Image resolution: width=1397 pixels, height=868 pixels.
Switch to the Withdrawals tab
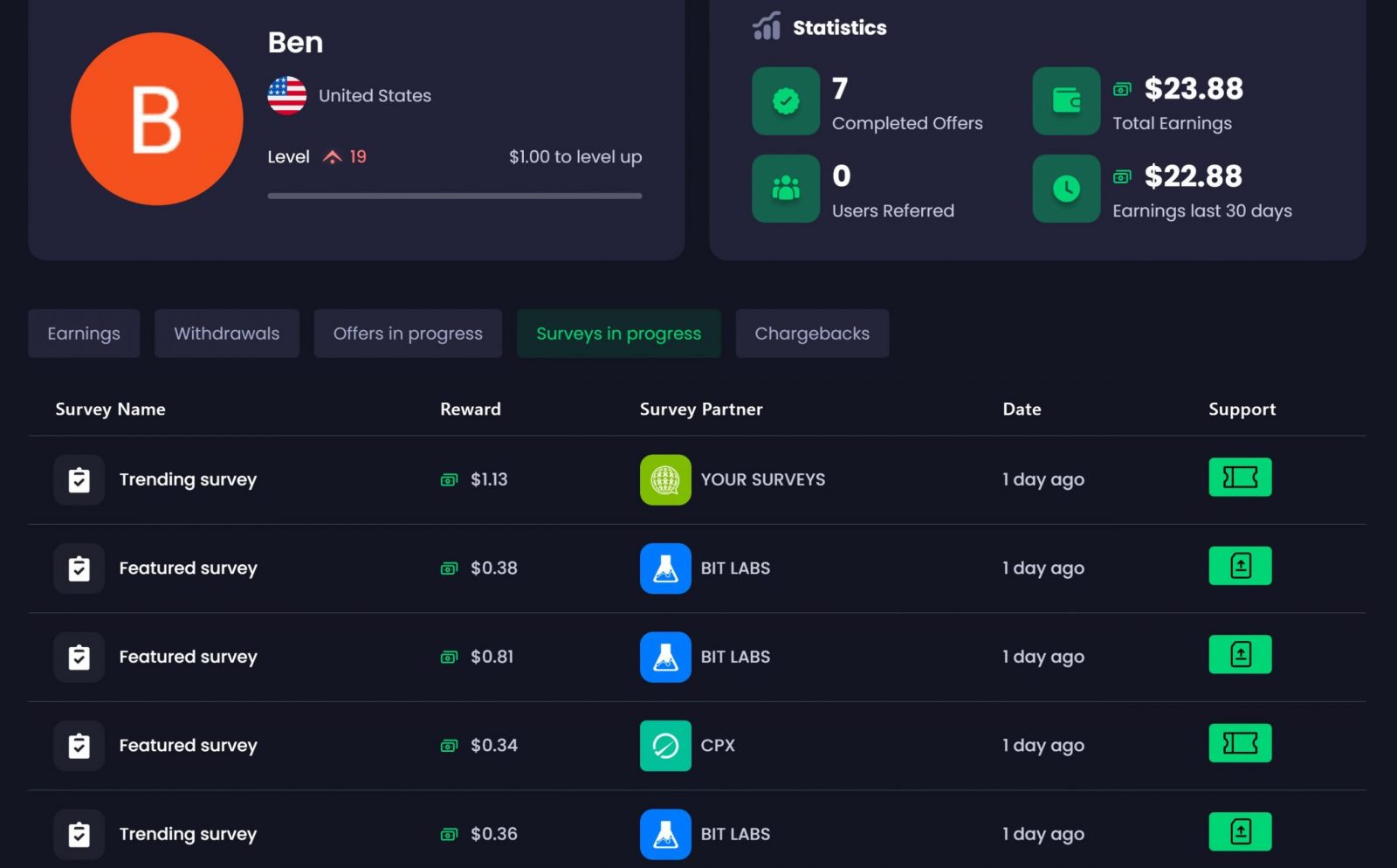coord(227,334)
